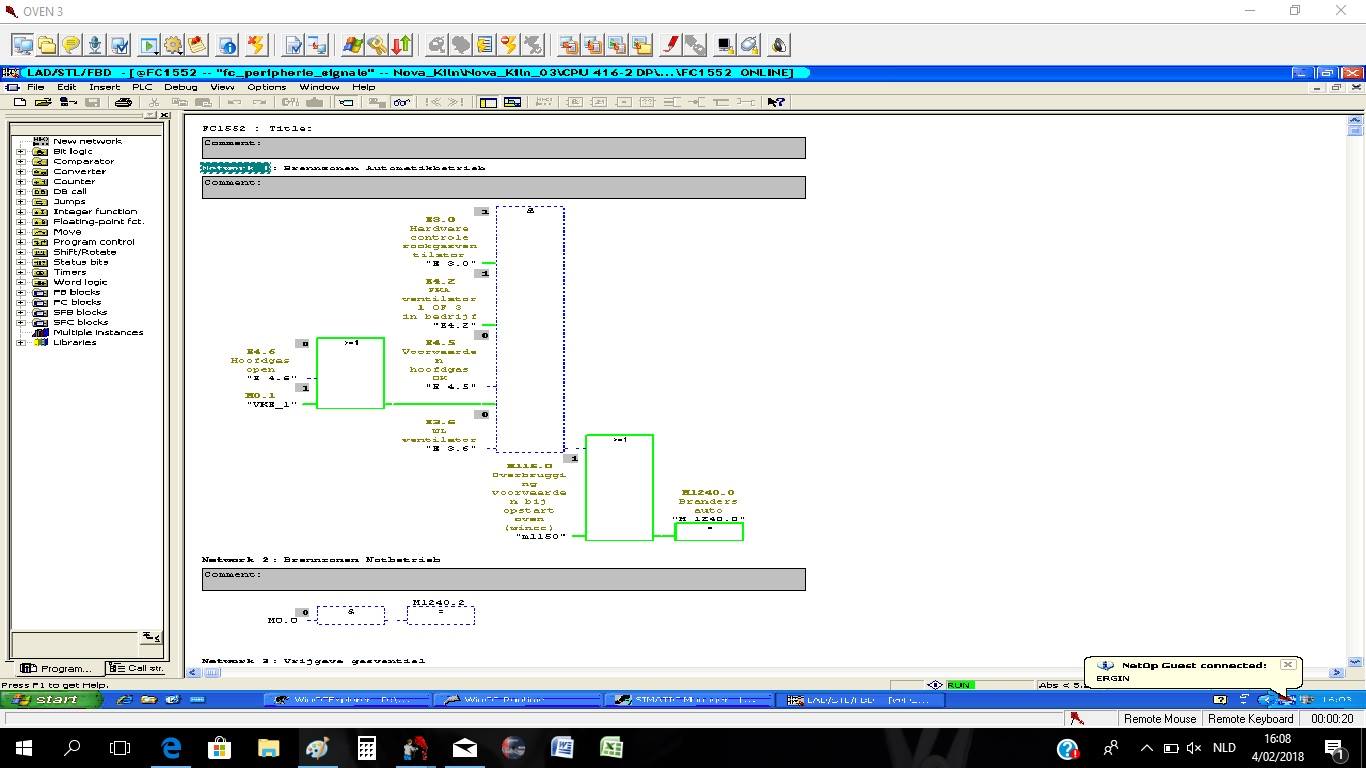This screenshot has height=768, width=1366.
Task: Click the down arrow of vertical scrollbar
Action: (1355, 662)
